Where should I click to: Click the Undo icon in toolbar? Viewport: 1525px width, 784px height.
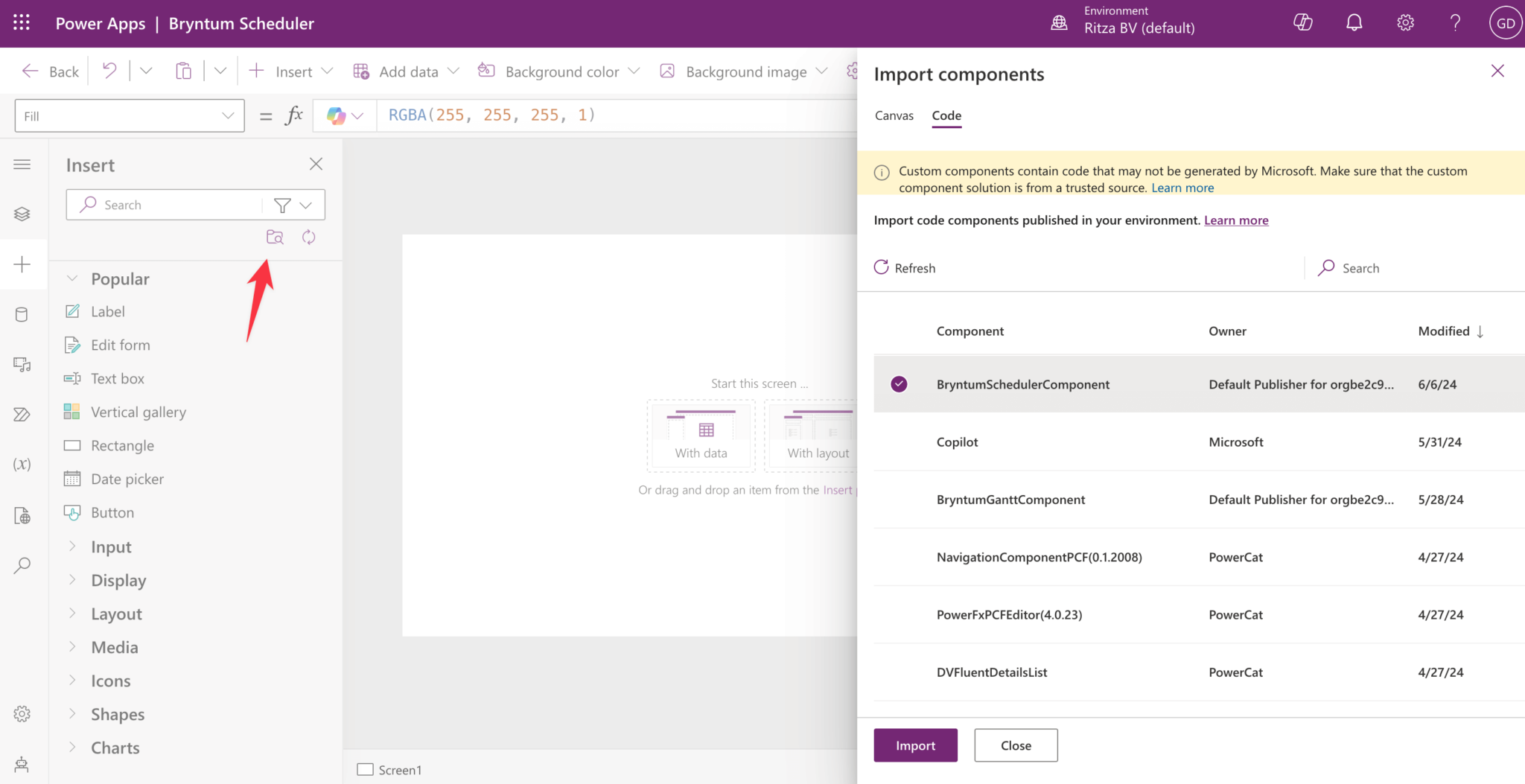[x=109, y=71]
